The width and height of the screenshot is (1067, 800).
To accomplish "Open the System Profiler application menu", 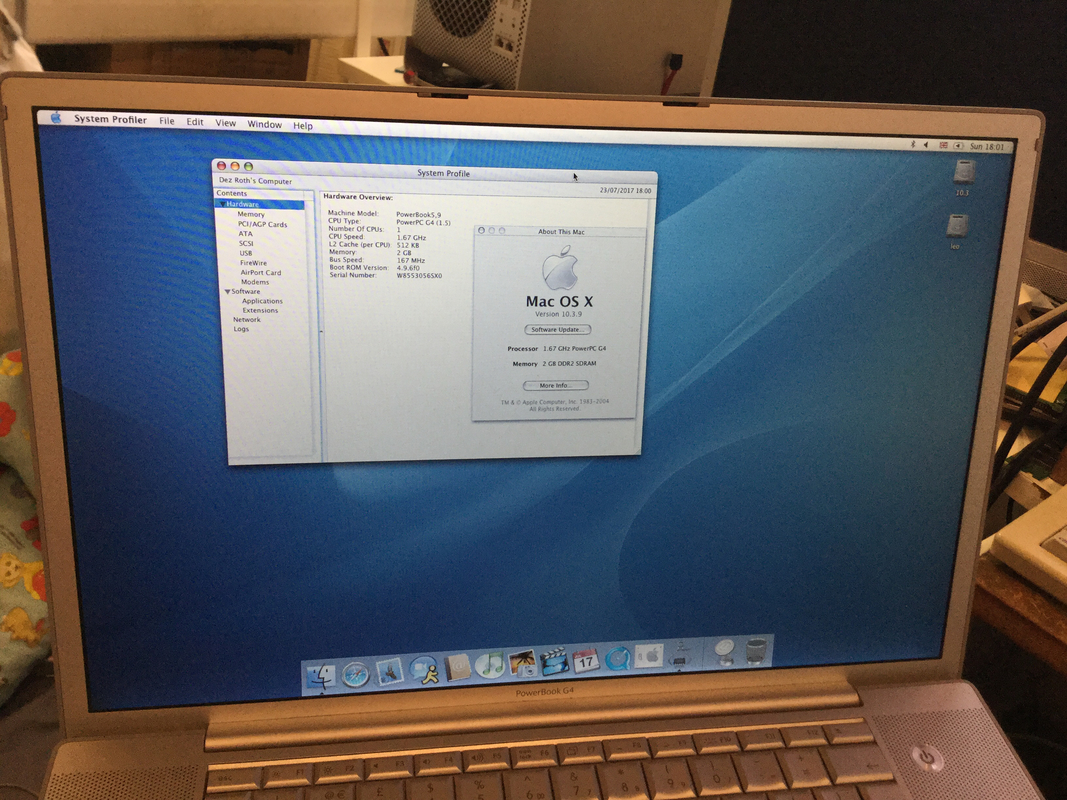I will (x=110, y=119).
